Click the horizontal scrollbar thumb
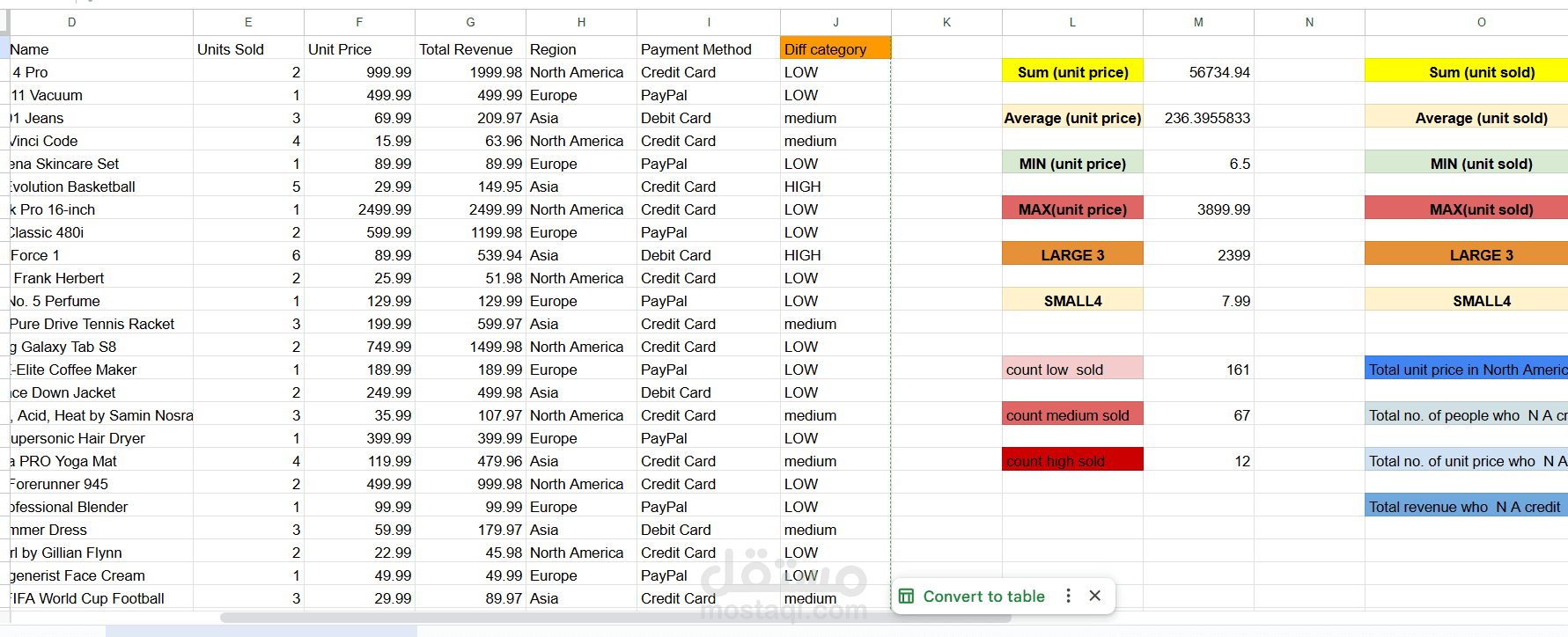 pos(615,618)
